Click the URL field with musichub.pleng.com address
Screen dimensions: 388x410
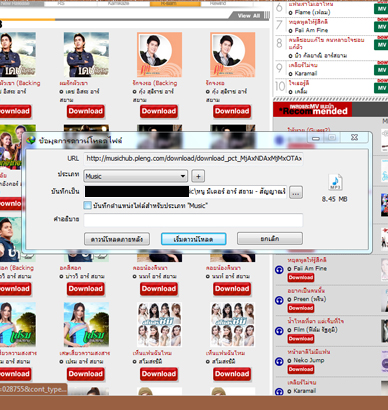pyautogui.click(x=193, y=158)
